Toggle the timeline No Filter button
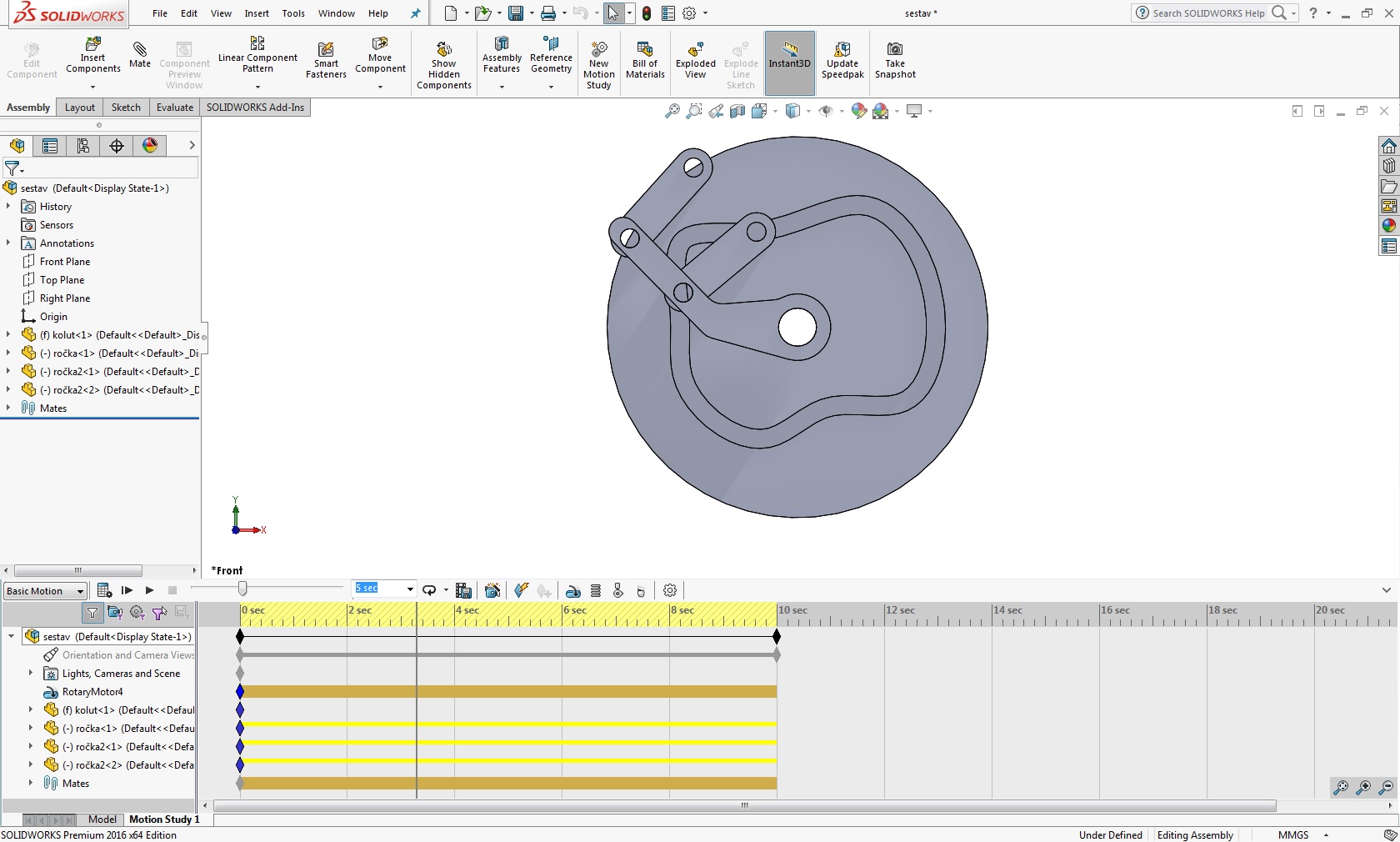The width and height of the screenshot is (1400, 842). (92, 613)
